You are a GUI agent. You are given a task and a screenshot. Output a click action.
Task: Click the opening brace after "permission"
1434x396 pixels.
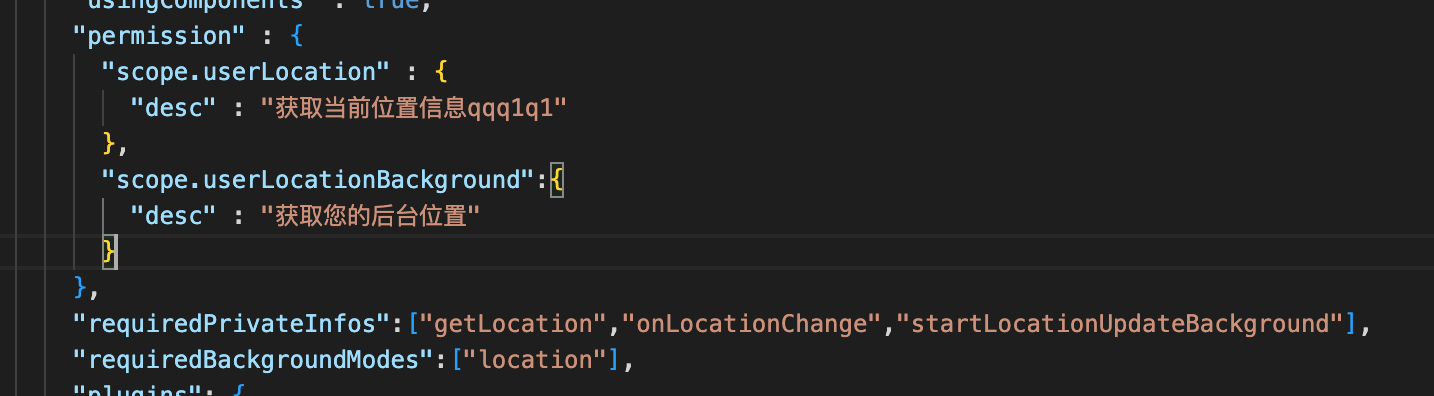coord(297,36)
